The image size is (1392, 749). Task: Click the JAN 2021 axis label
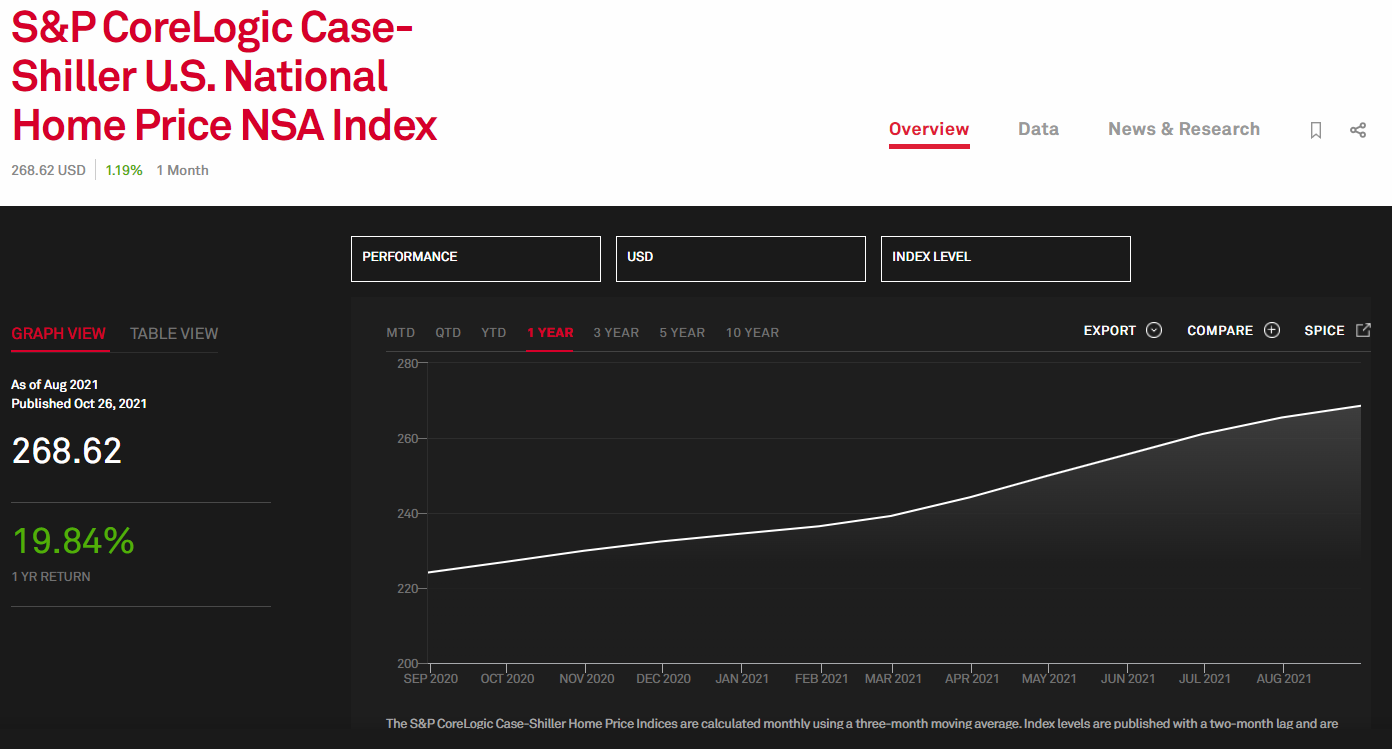pos(742,679)
